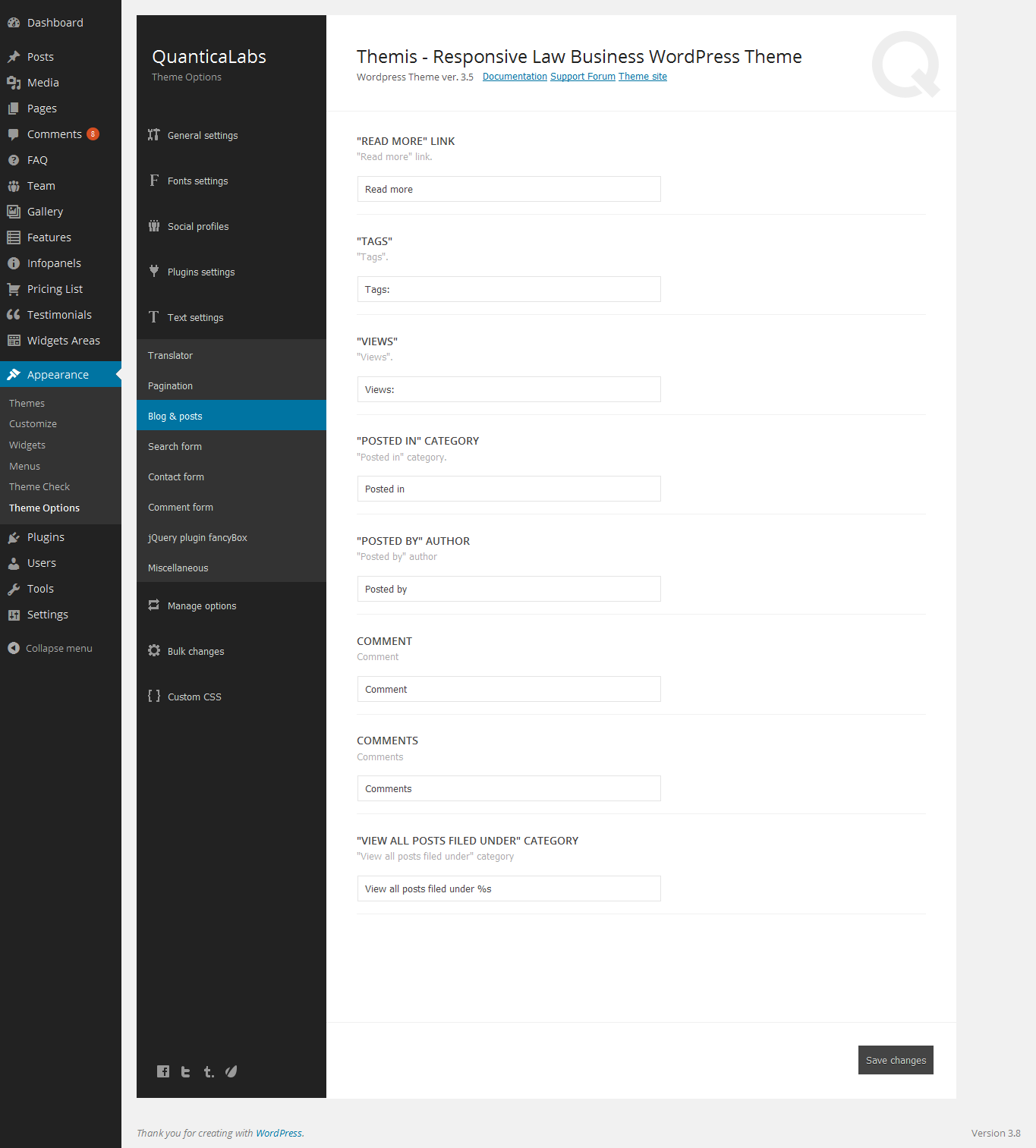This screenshot has width=1036, height=1148.
Task: Open Themes under Appearance
Action: (x=27, y=404)
